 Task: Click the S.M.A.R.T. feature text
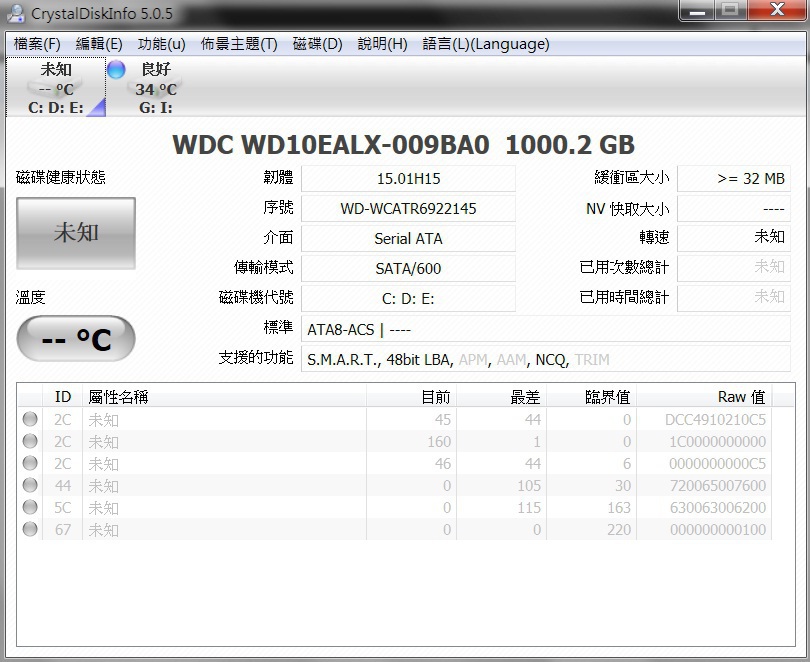click(x=344, y=359)
